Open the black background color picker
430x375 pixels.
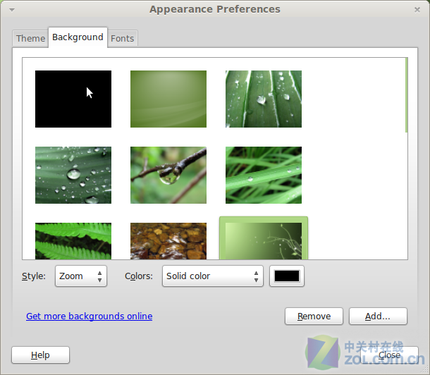(x=287, y=276)
